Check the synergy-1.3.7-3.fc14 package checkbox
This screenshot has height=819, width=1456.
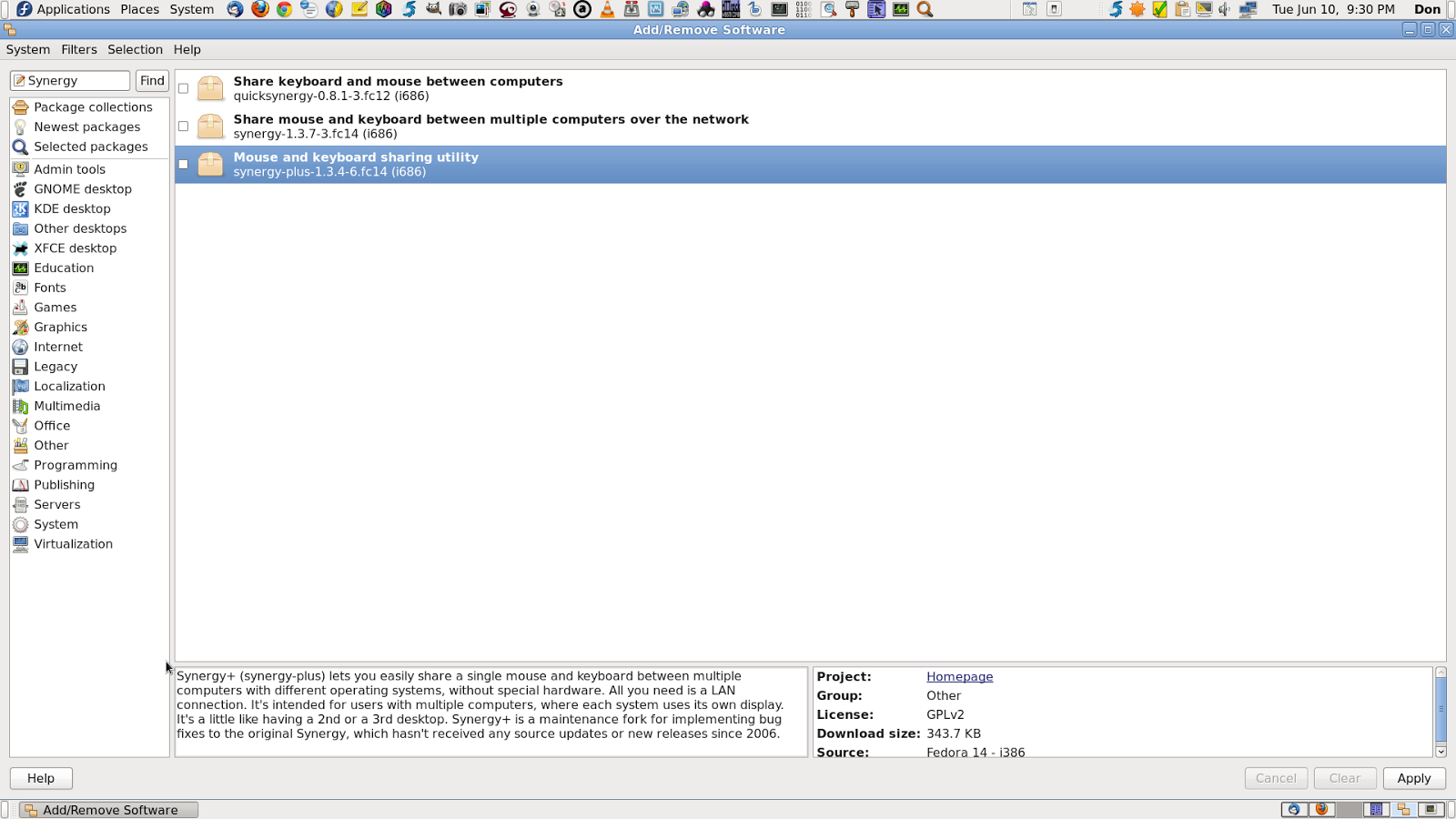[184, 126]
